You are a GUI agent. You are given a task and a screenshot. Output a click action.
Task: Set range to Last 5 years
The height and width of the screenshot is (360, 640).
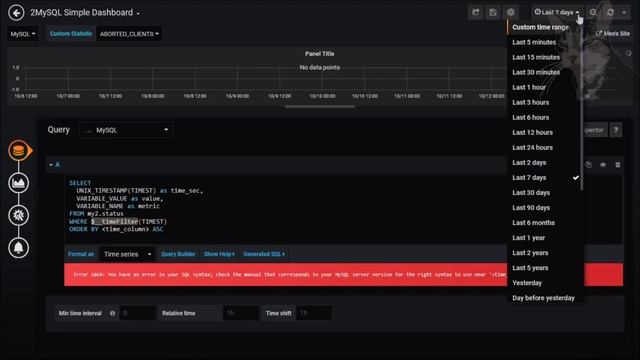(543, 268)
